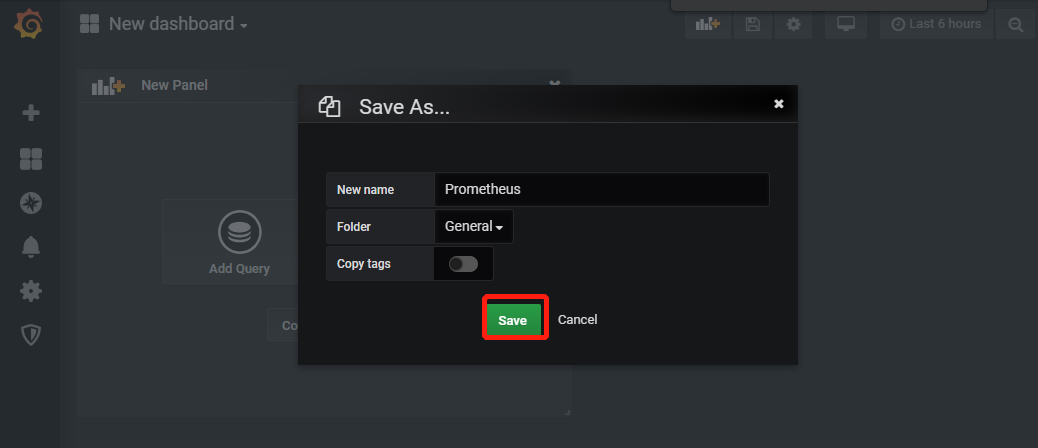The image size is (1038, 448).
Task: Expand the General folder dropdown
Action: [474, 226]
